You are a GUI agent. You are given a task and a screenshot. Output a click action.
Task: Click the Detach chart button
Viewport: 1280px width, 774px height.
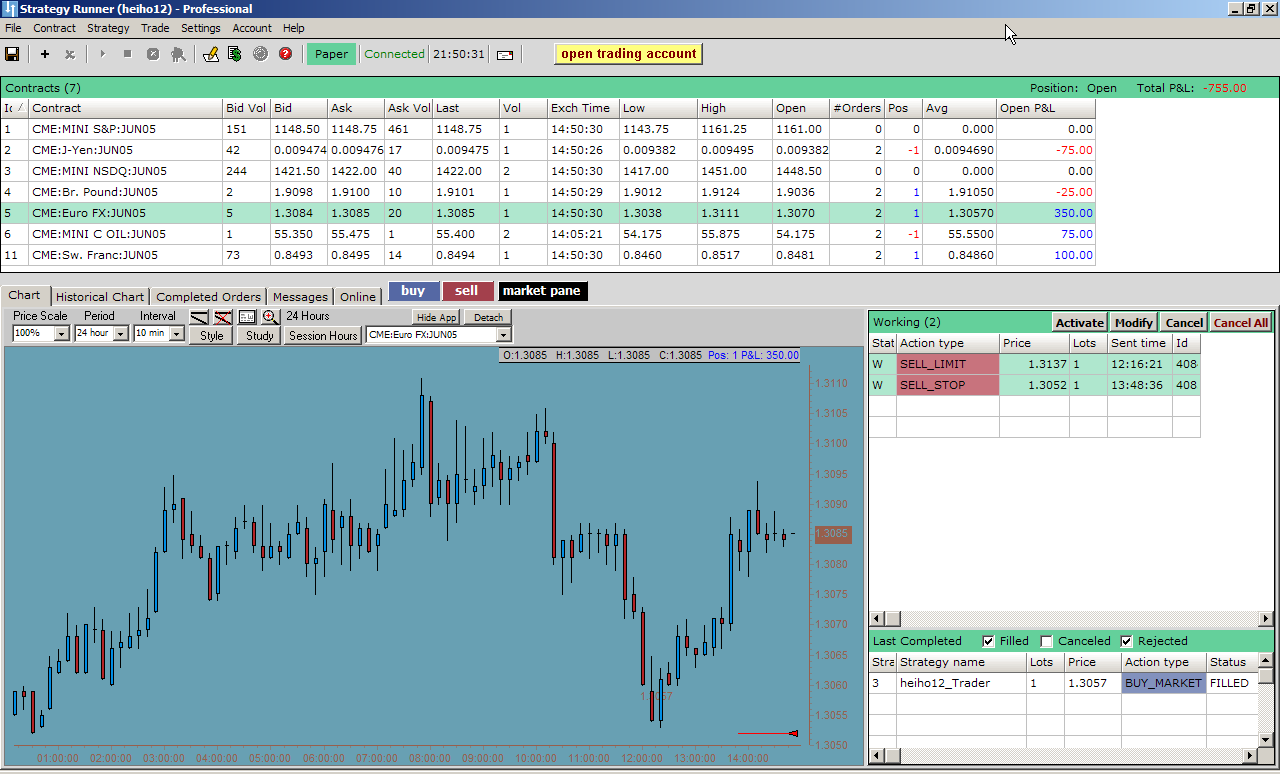489,317
